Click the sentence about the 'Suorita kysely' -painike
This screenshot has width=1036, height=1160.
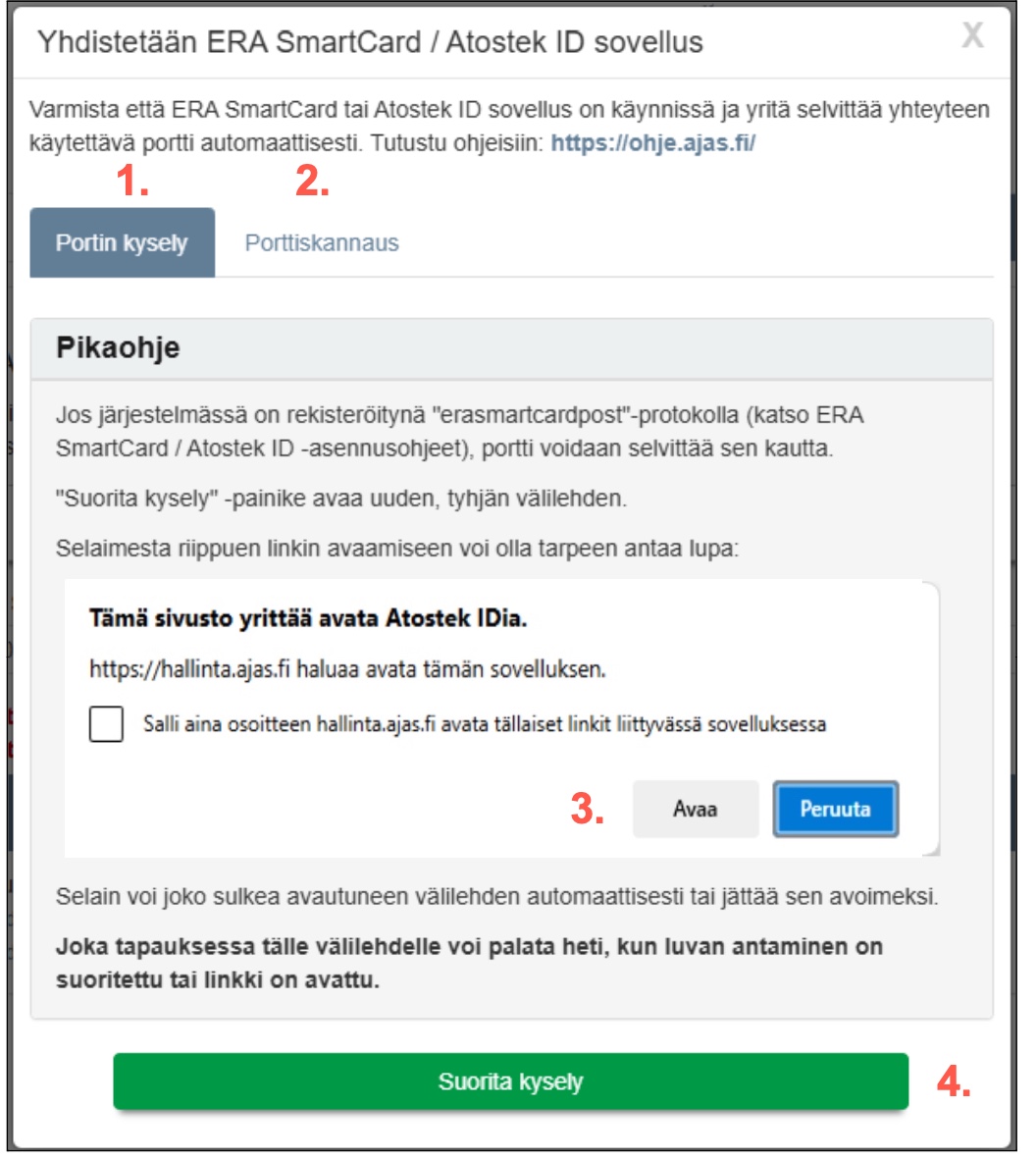[x=340, y=499]
